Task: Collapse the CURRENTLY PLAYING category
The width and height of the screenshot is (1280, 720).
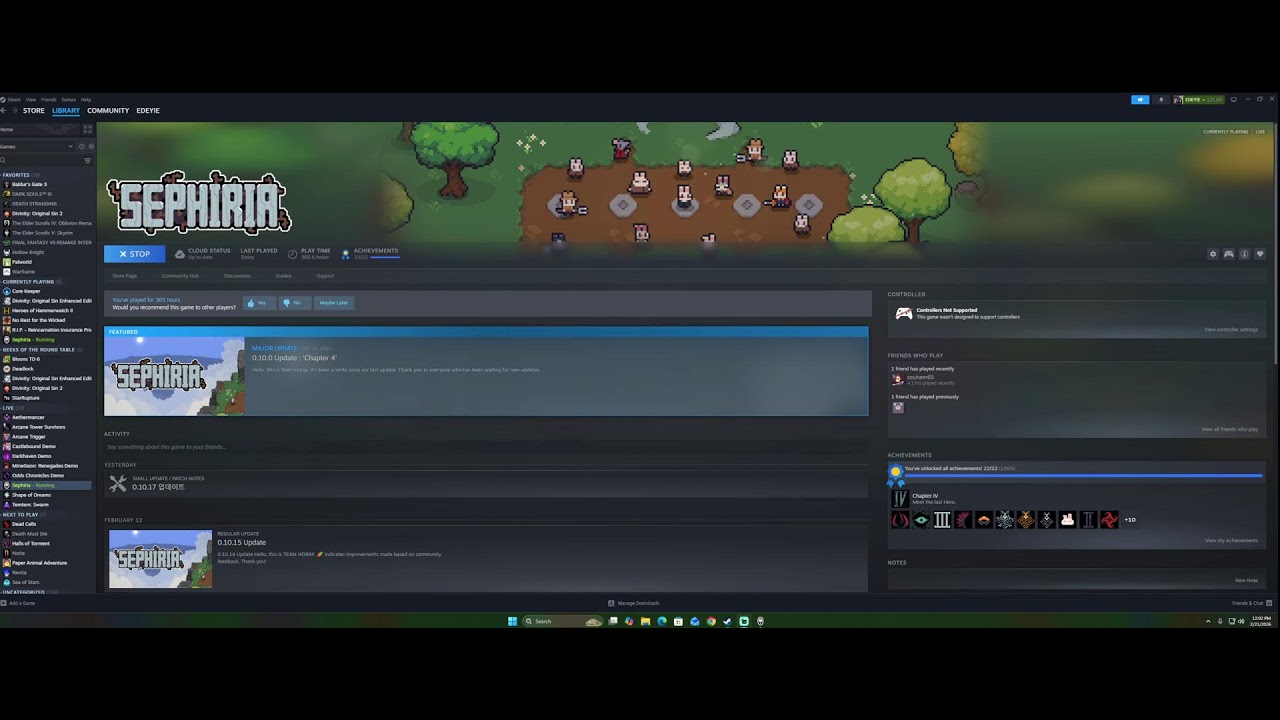Action: click(x=28, y=282)
